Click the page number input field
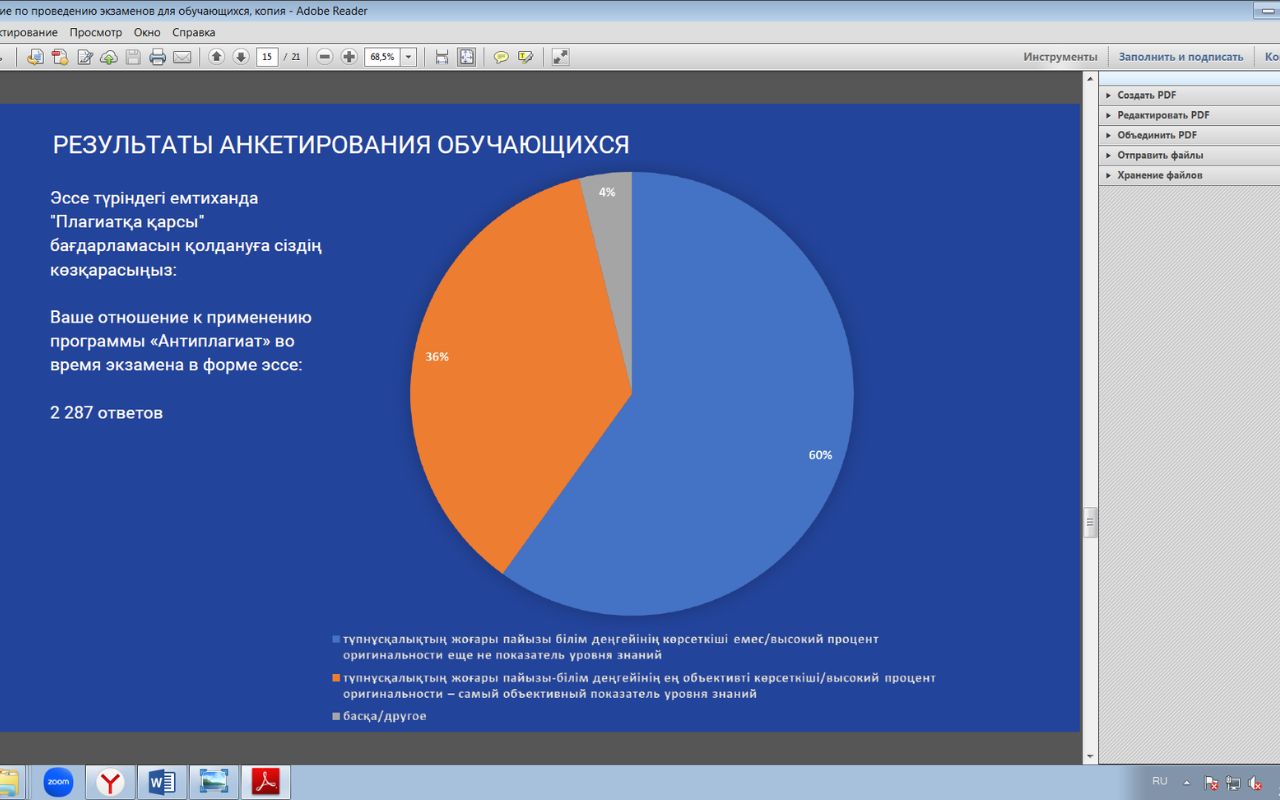 point(267,57)
